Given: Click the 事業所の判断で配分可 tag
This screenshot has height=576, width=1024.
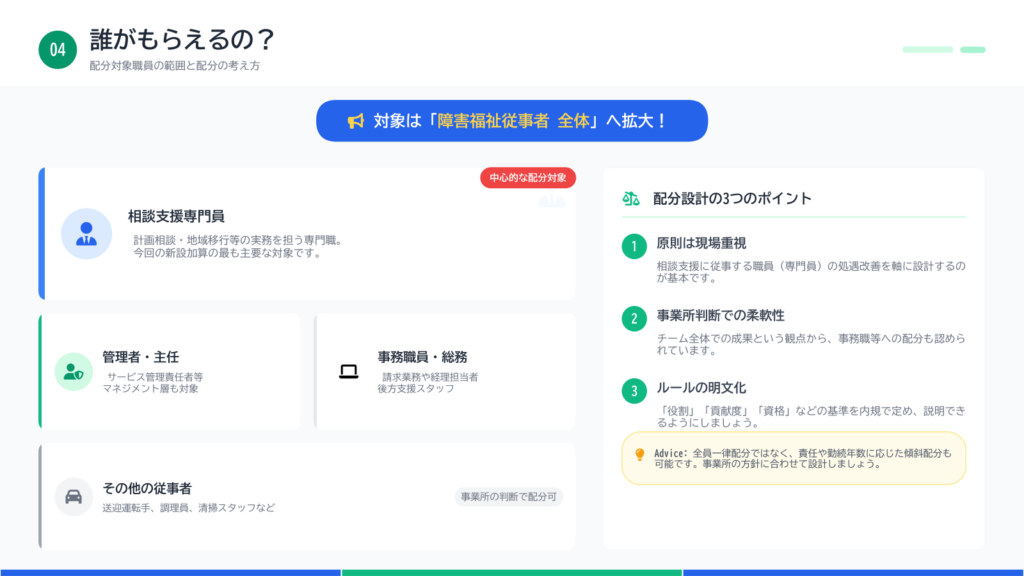Looking at the screenshot, I should tap(509, 496).
